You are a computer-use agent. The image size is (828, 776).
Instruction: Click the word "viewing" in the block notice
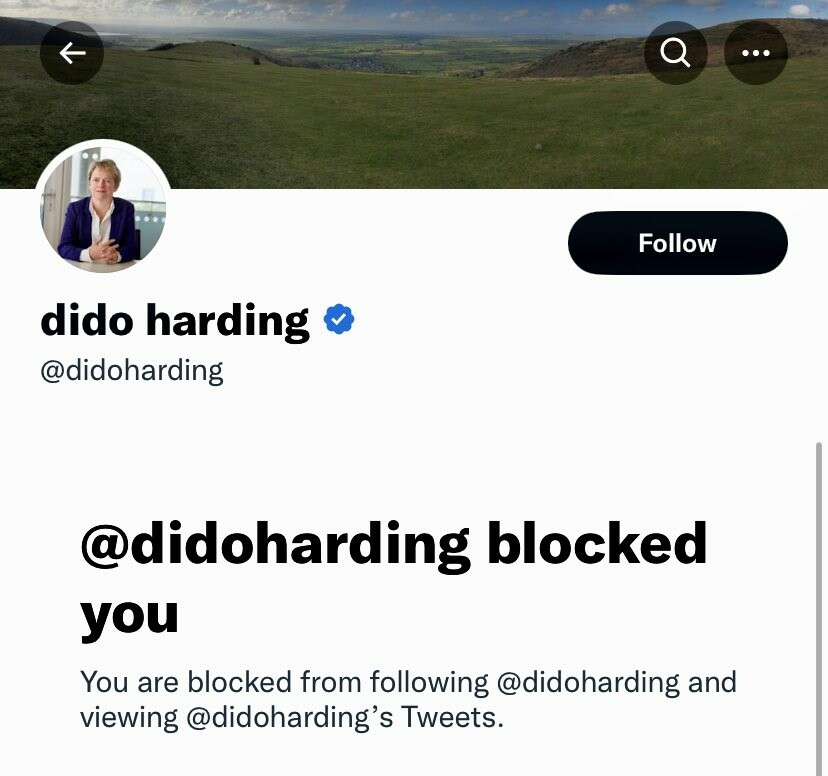tap(129, 719)
